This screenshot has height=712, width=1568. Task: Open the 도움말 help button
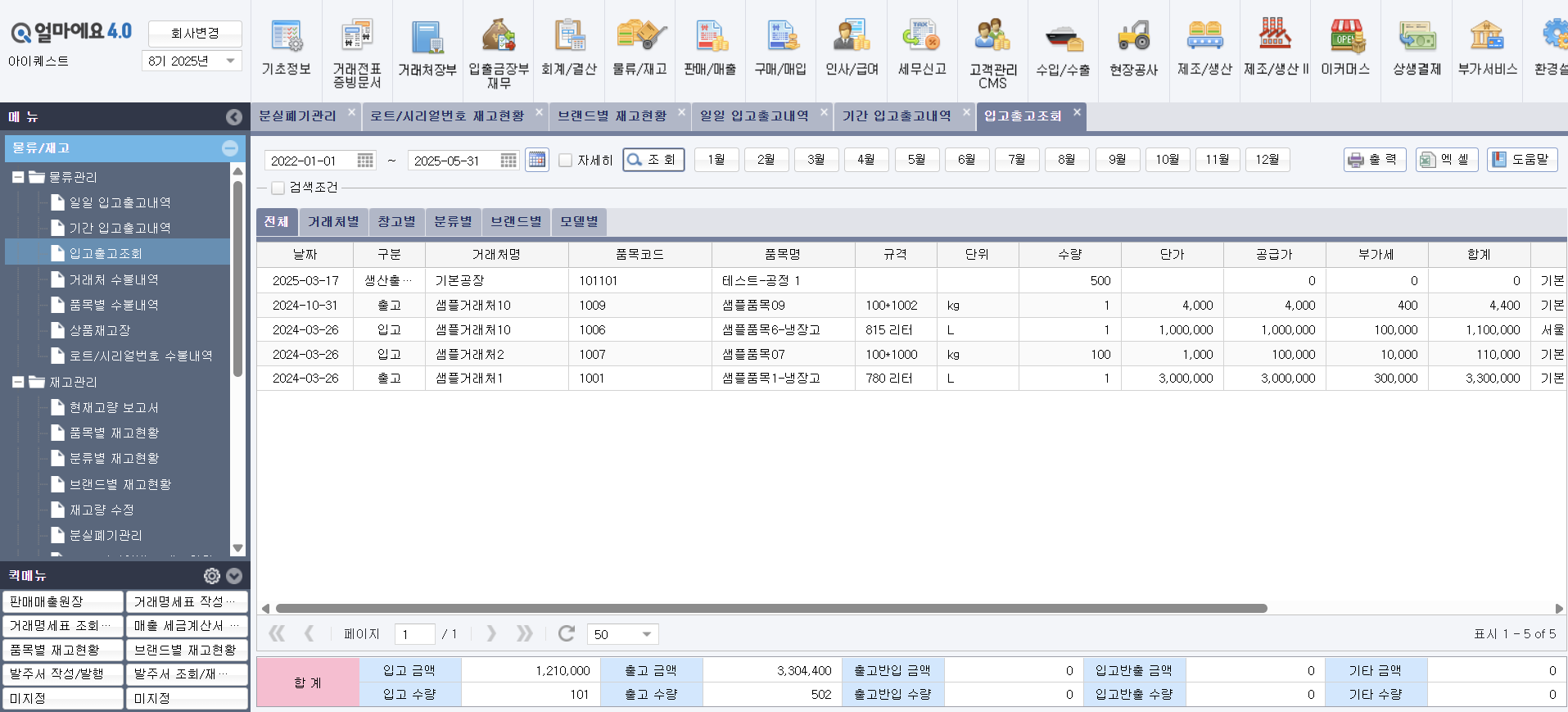coord(1522,160)
